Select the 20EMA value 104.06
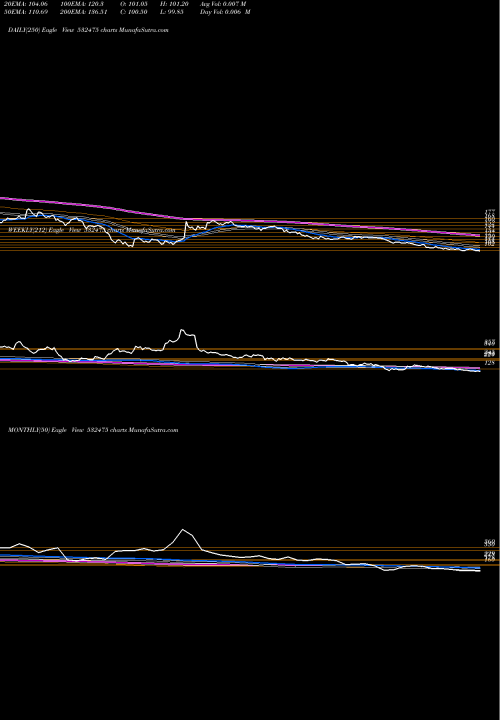This screenshot has width=500, height=720. click(x=24, y=4)
